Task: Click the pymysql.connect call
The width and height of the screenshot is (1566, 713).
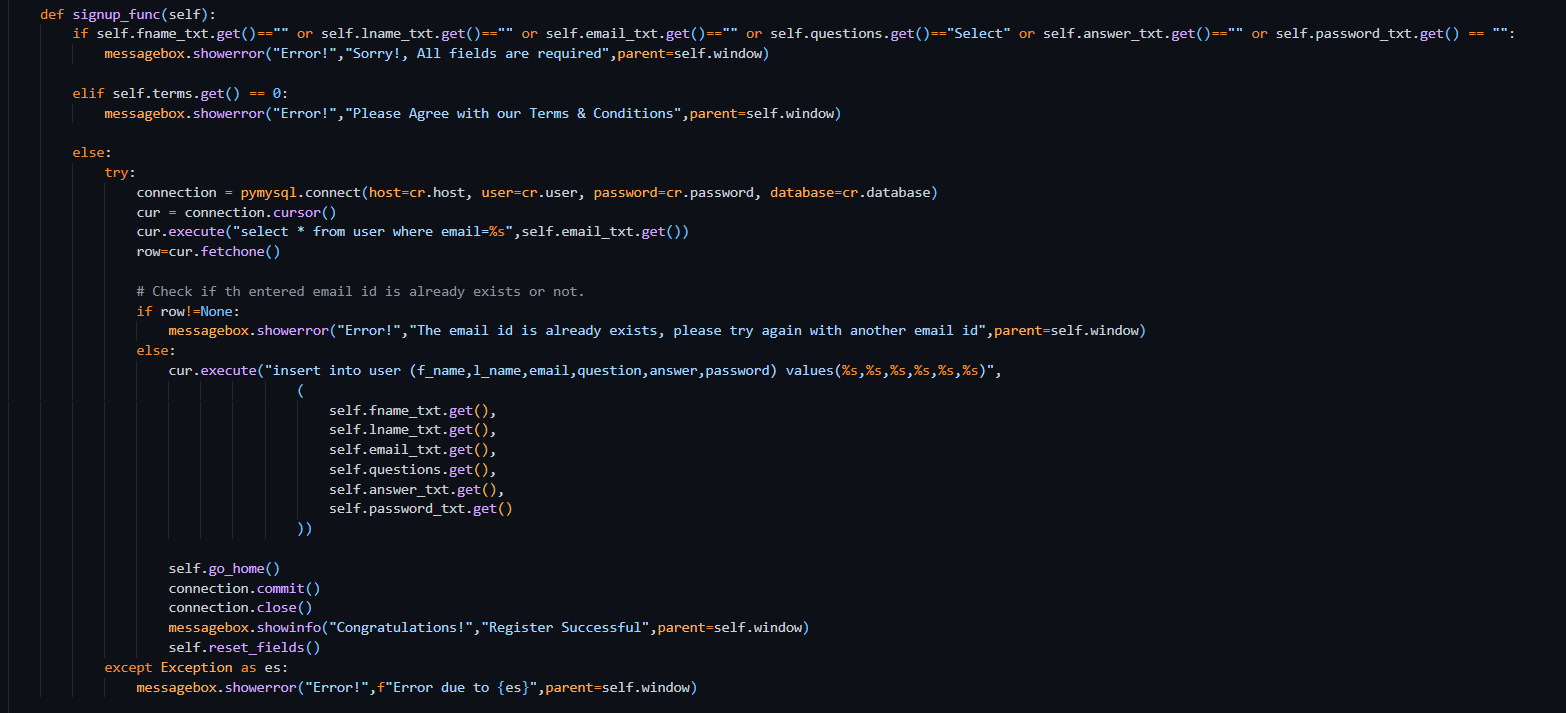Action: pos(301,193)
